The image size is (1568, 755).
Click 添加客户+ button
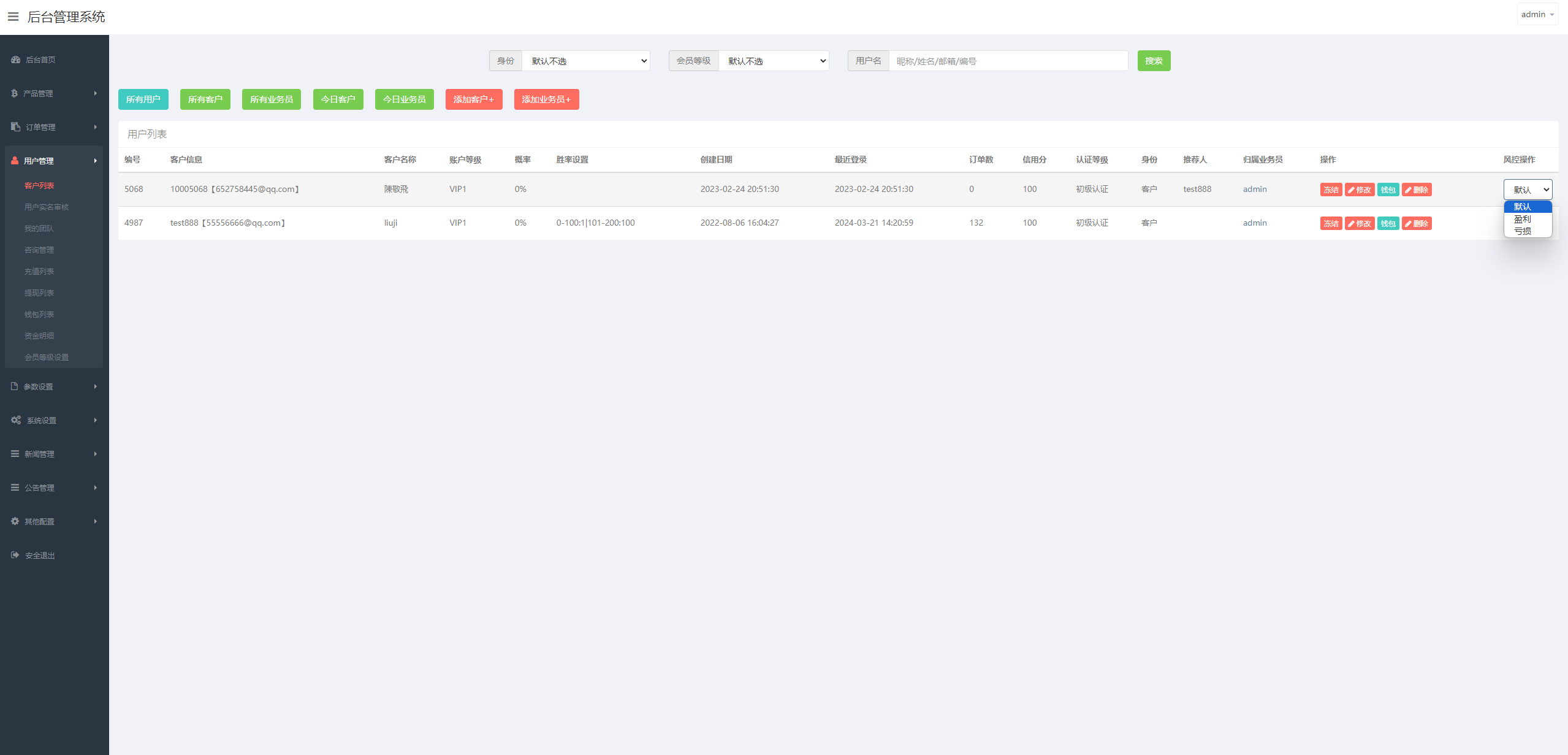473,99
